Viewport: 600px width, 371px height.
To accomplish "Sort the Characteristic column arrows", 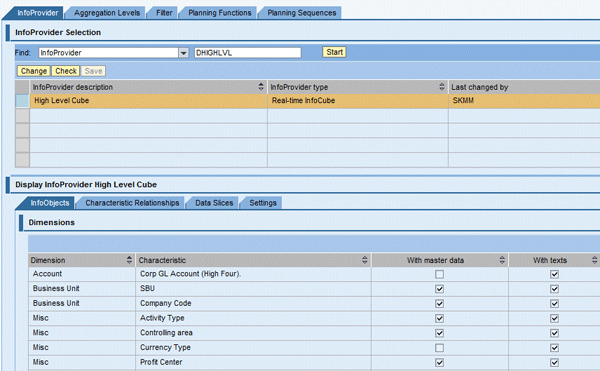I will click(x=365, y=260).
